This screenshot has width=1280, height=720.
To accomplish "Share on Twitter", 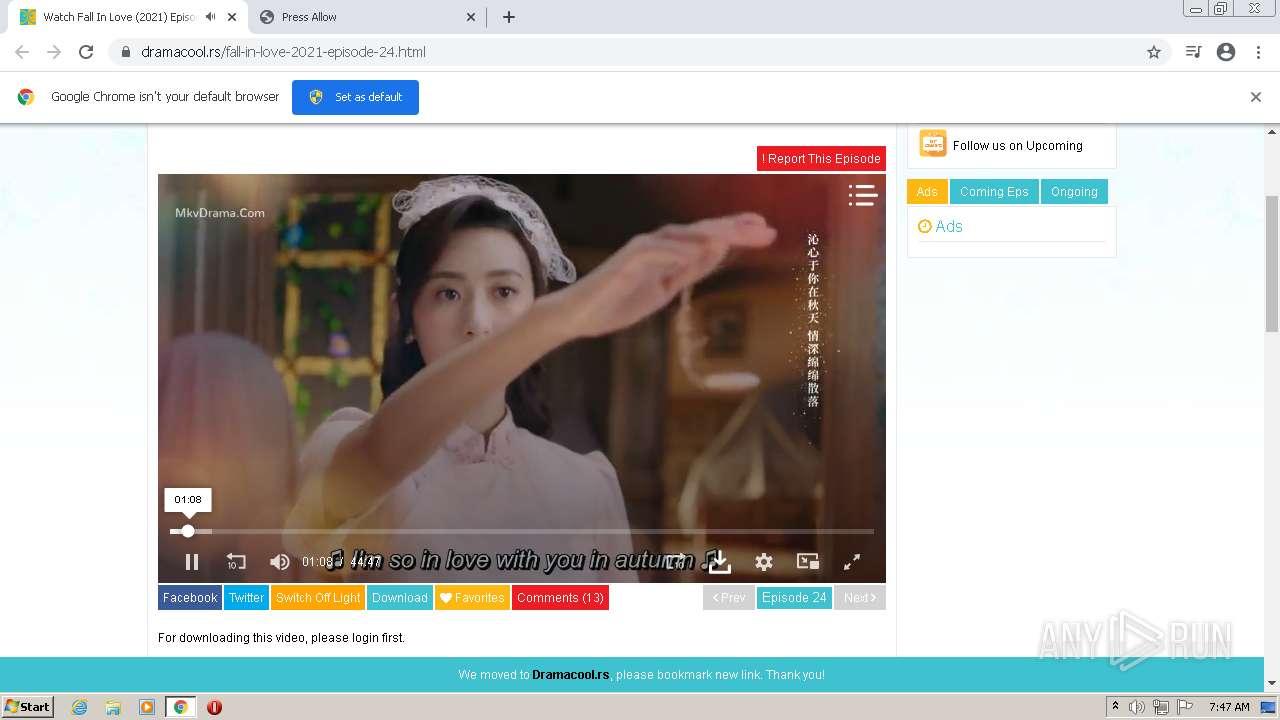I will (x=246, y=598).
